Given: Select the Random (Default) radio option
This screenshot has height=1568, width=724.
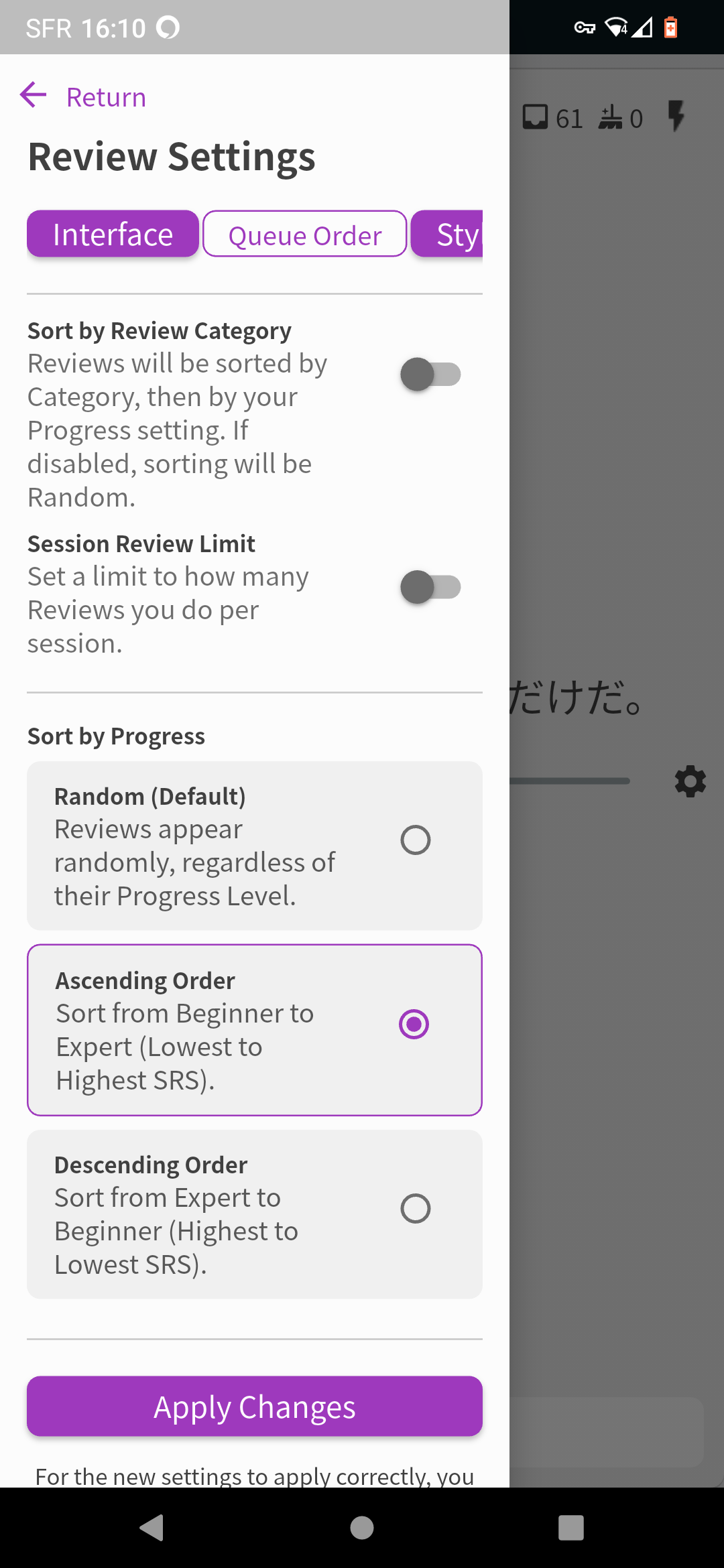Looking at the screenshot, I should [x=415, y=840].
